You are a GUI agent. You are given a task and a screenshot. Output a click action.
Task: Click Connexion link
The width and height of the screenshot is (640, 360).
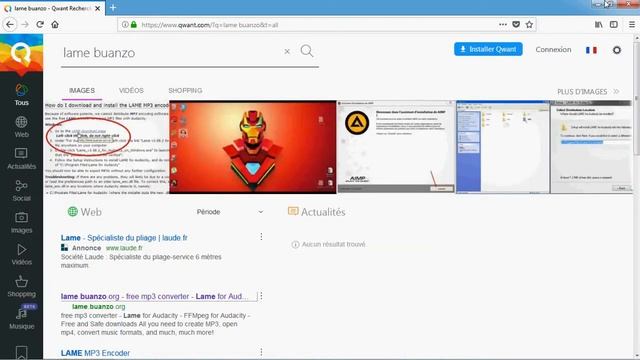pyautogui.click(x=553, y=49)
